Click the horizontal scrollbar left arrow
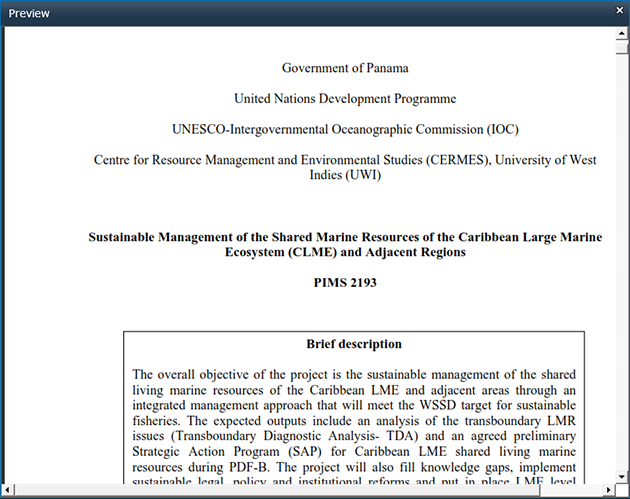 point(8,490)
